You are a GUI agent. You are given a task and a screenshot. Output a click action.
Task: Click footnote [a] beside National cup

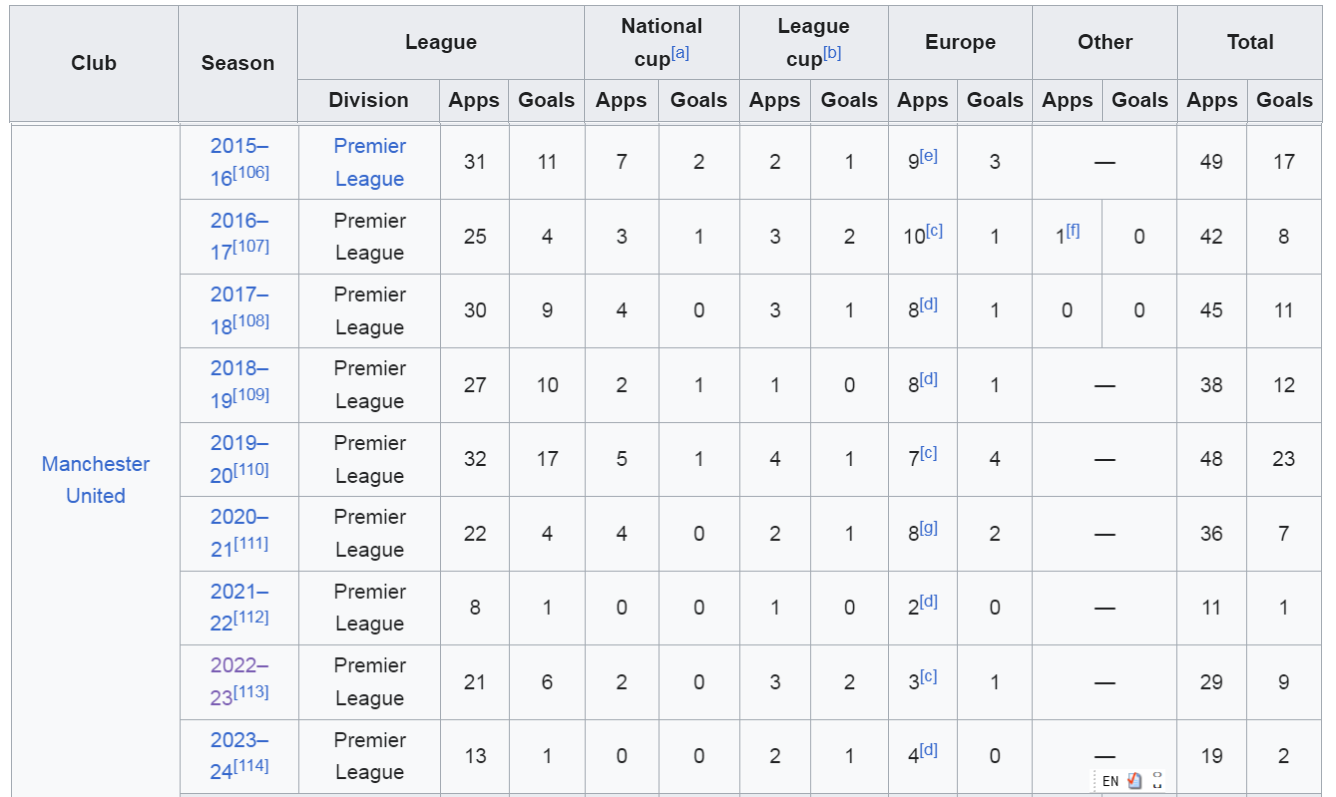[680, 53]
